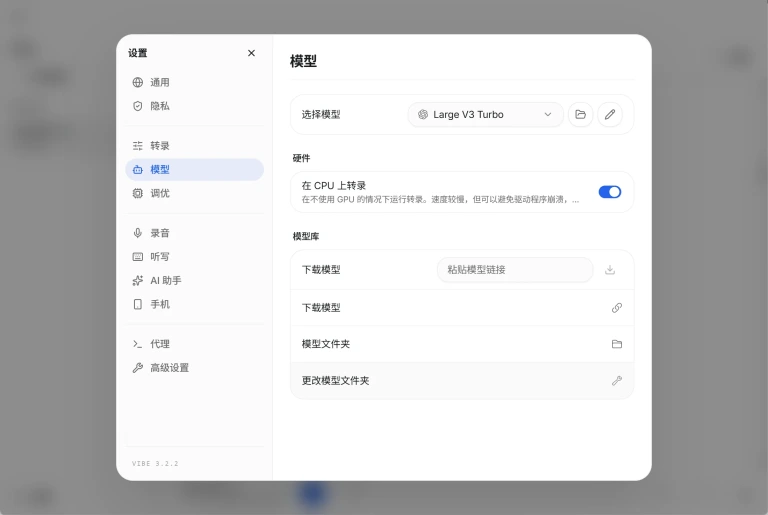768x515 pixels.
Task: Click the shield icon beside 隐私
Action: coord(138,106)
